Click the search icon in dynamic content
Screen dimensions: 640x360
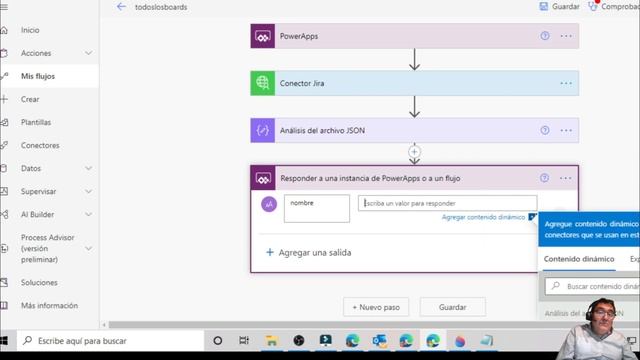coord(556,286)
